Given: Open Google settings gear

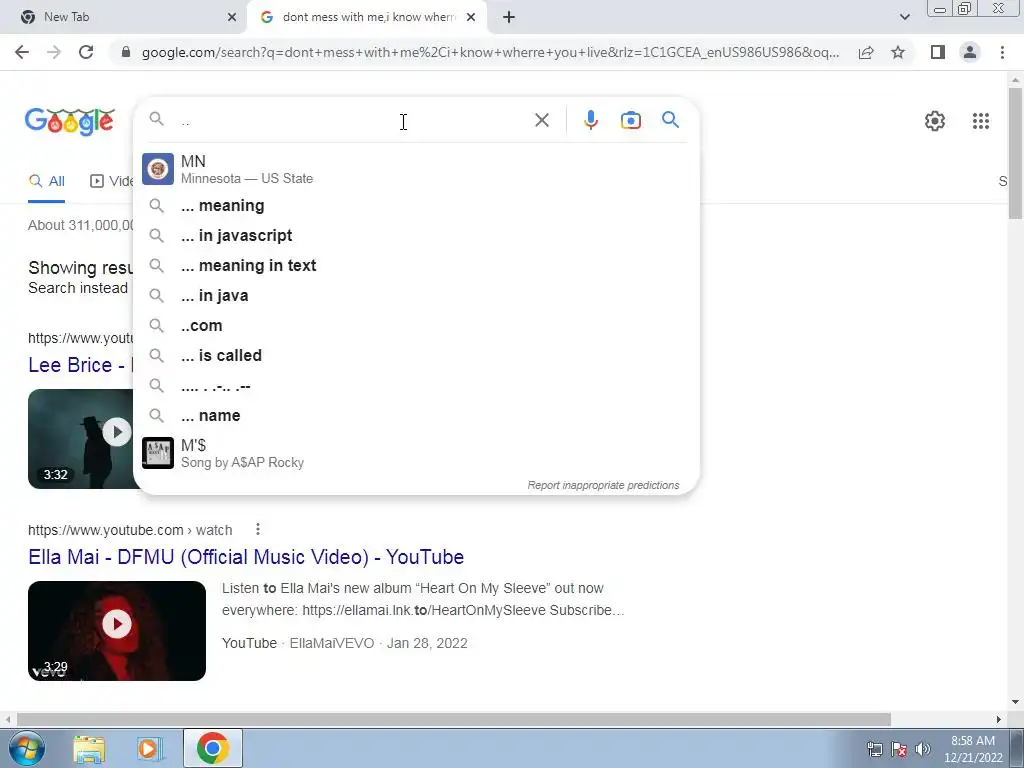Looking at the screenshot, I should (x=935, y=121).
